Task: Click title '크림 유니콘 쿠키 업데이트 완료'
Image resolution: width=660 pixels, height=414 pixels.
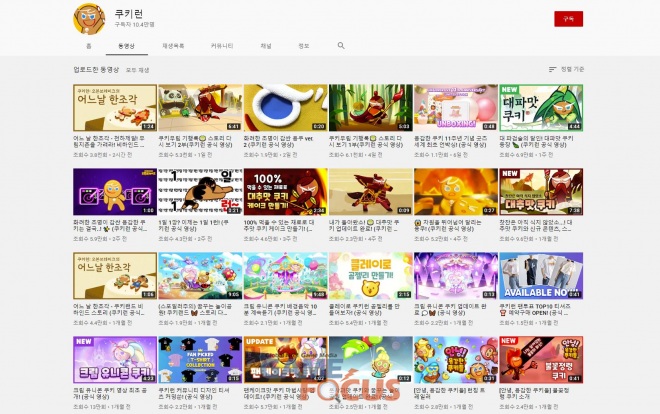Action: point(450,310)
